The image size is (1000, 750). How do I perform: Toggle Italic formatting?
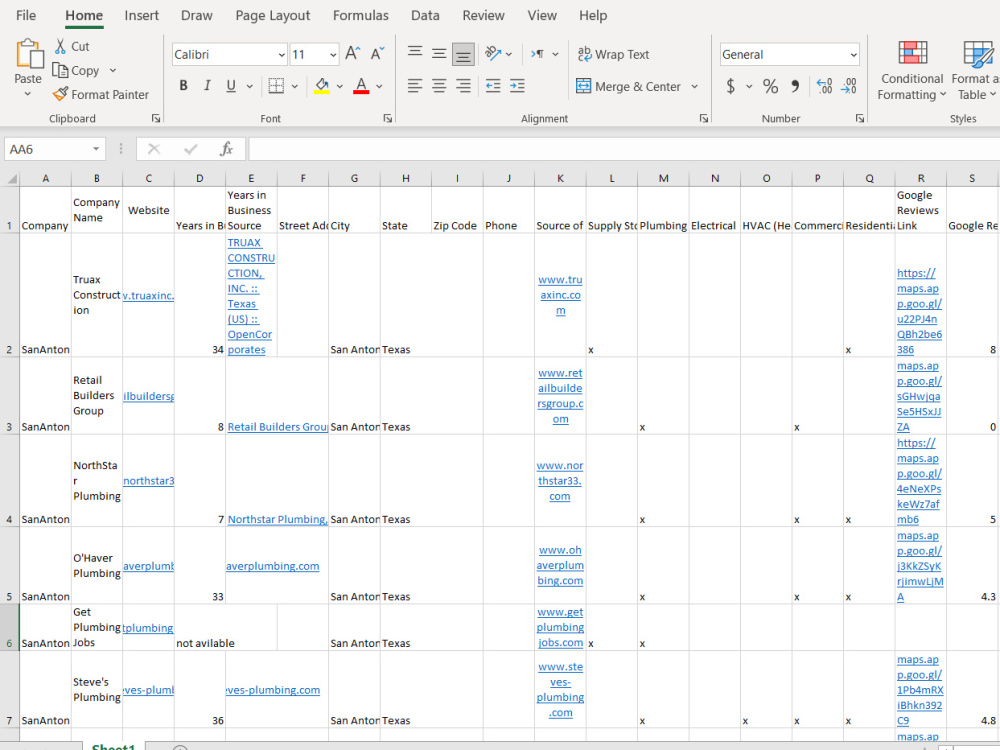[207, 85]
